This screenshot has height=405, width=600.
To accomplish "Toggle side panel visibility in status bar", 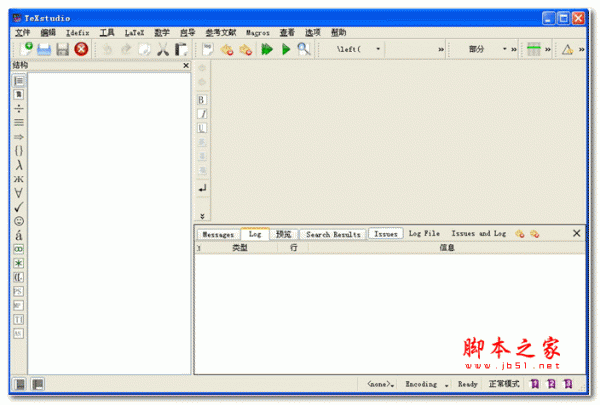I will click(20, 384).
